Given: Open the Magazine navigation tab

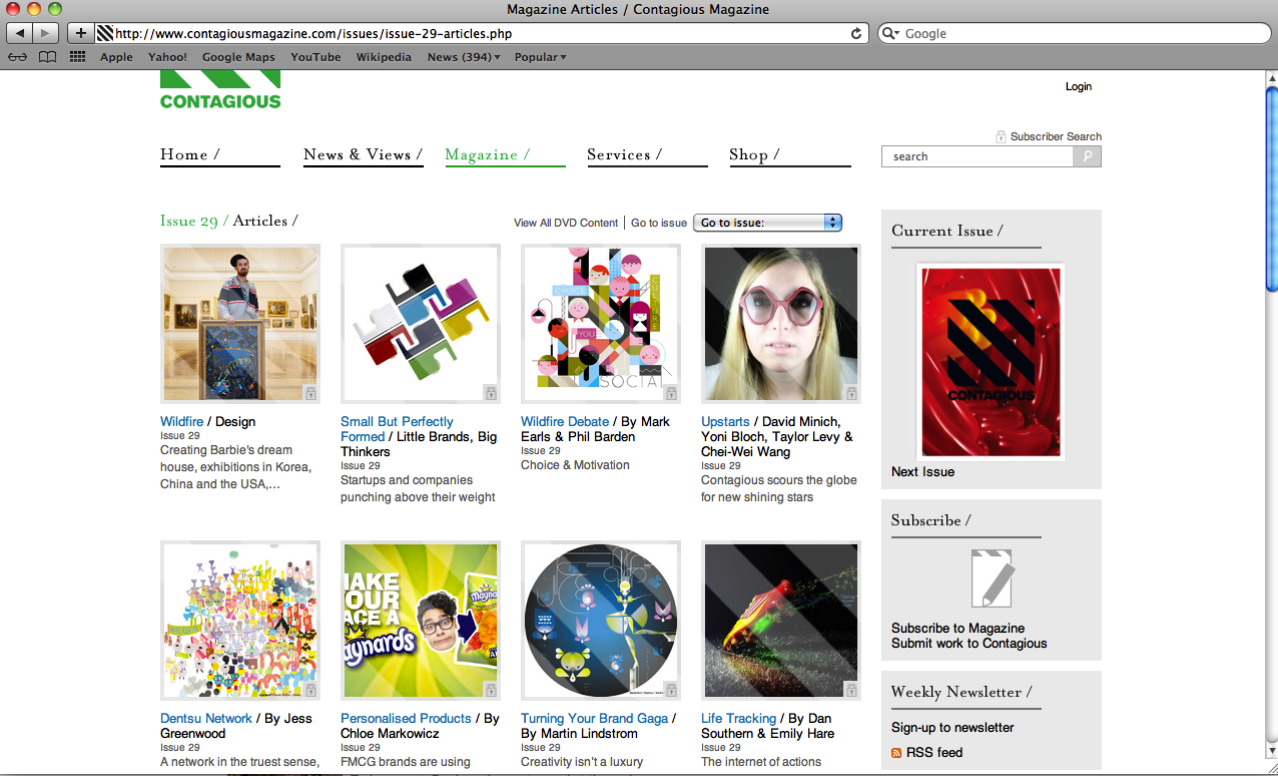Looking at the screenshot, I should coord(487,155).
